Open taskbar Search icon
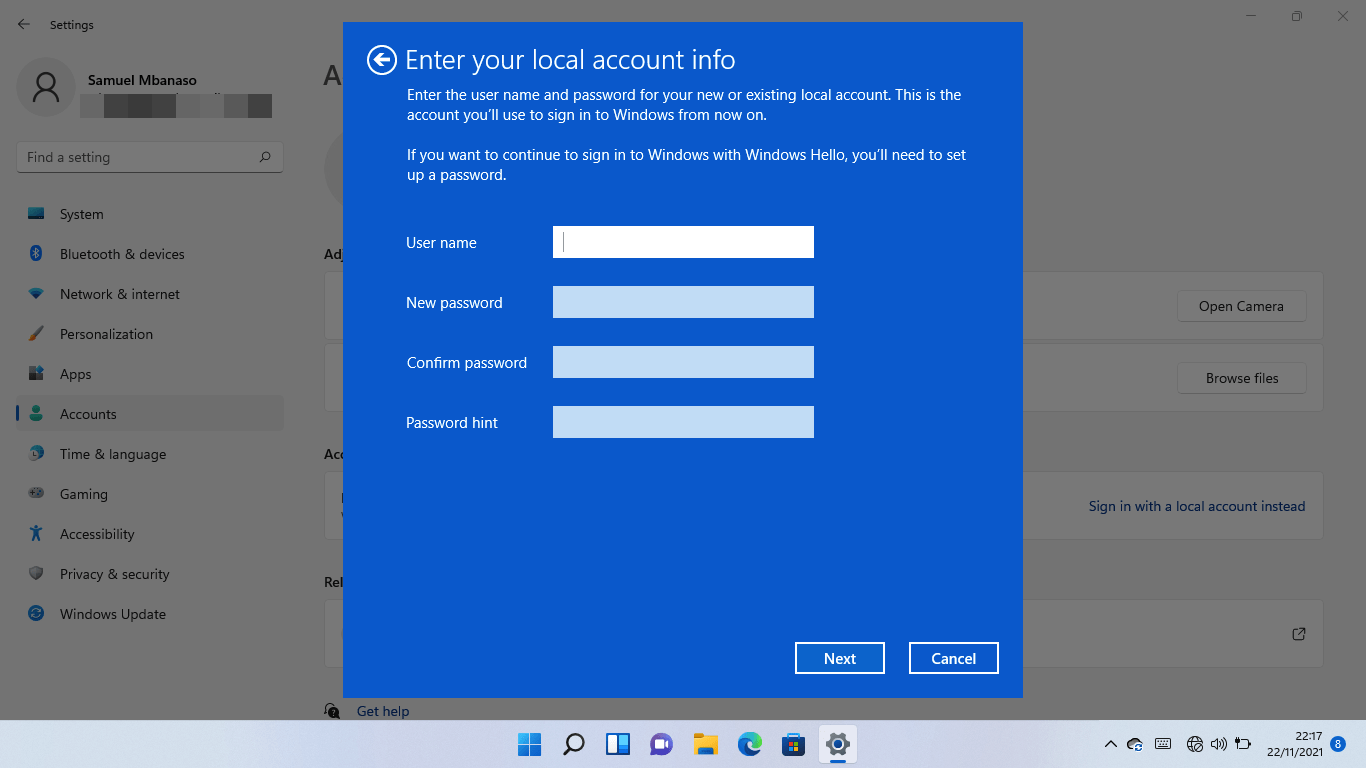This screenshot has width=1366, height=768. click(573, 744)
